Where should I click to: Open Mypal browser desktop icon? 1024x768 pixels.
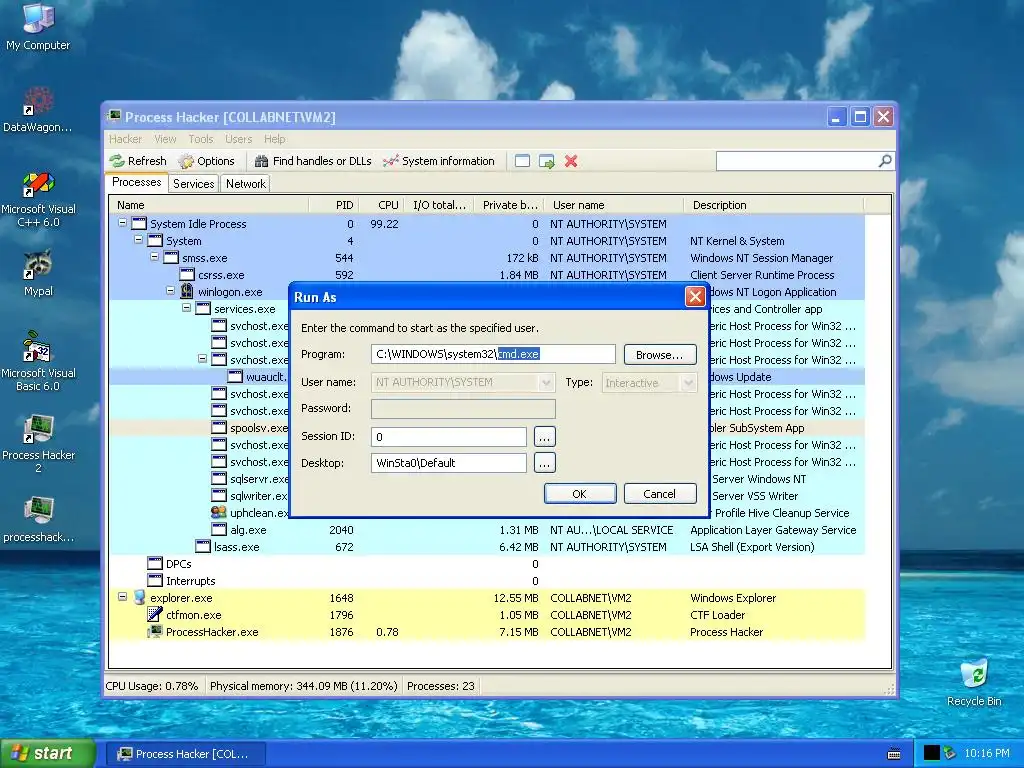(x=38, y=273)
